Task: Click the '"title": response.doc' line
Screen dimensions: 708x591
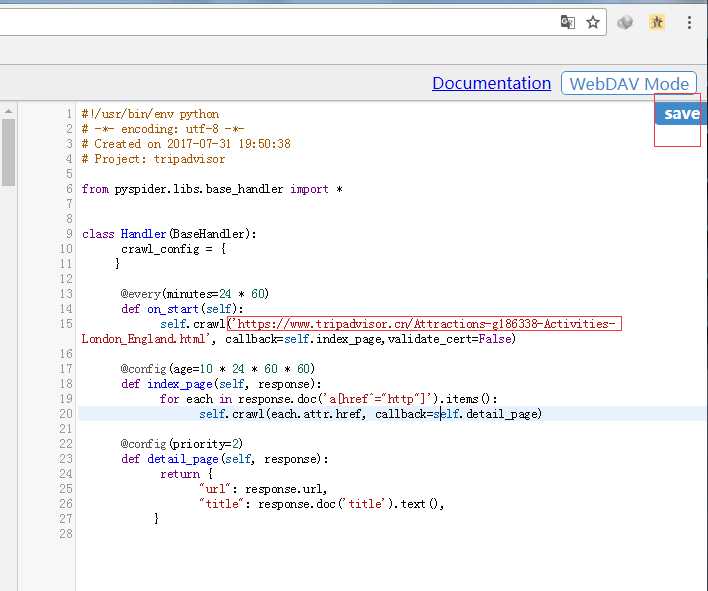Action: point(321,504)
